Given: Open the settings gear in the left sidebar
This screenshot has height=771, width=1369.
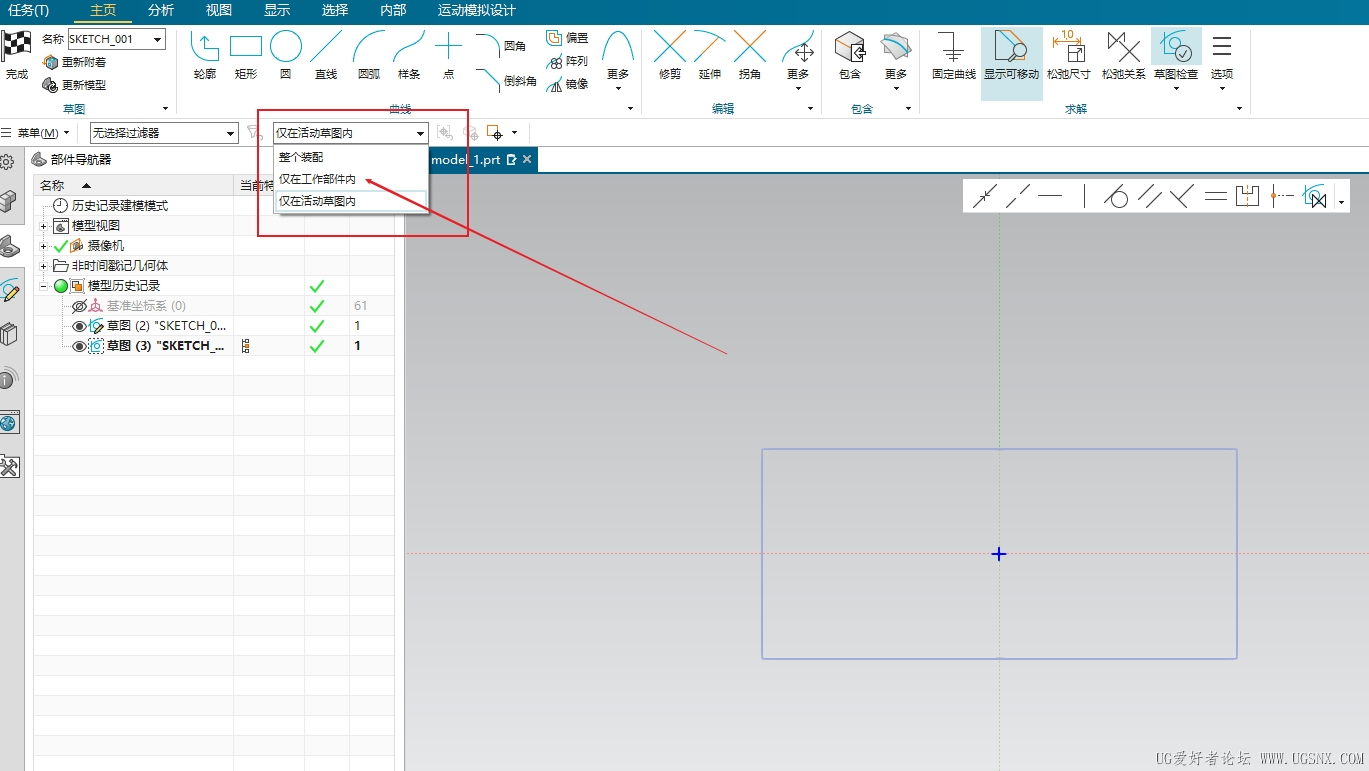Looking at the screenshot, I should tap(7, 162).
